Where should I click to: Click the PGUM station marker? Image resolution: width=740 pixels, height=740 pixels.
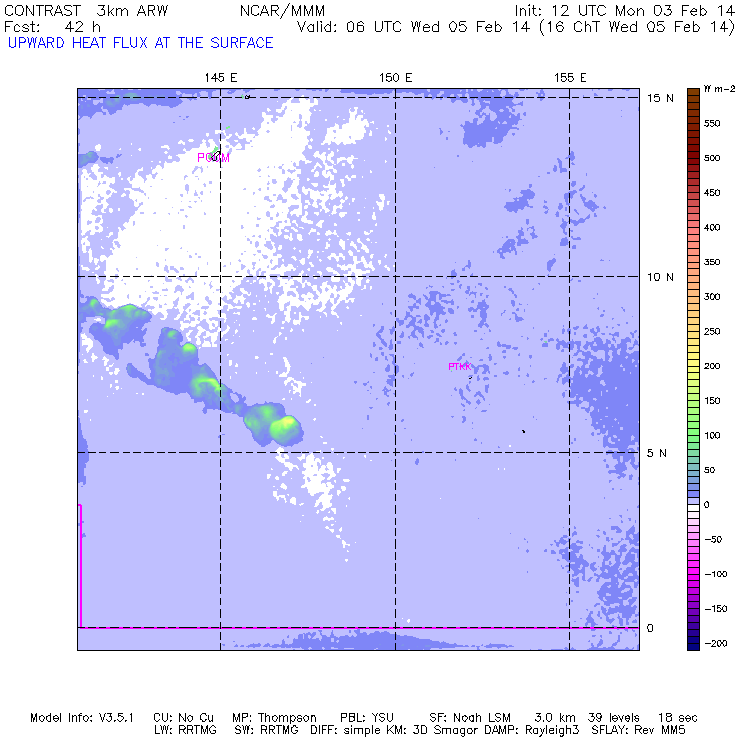tap(213, 158)
